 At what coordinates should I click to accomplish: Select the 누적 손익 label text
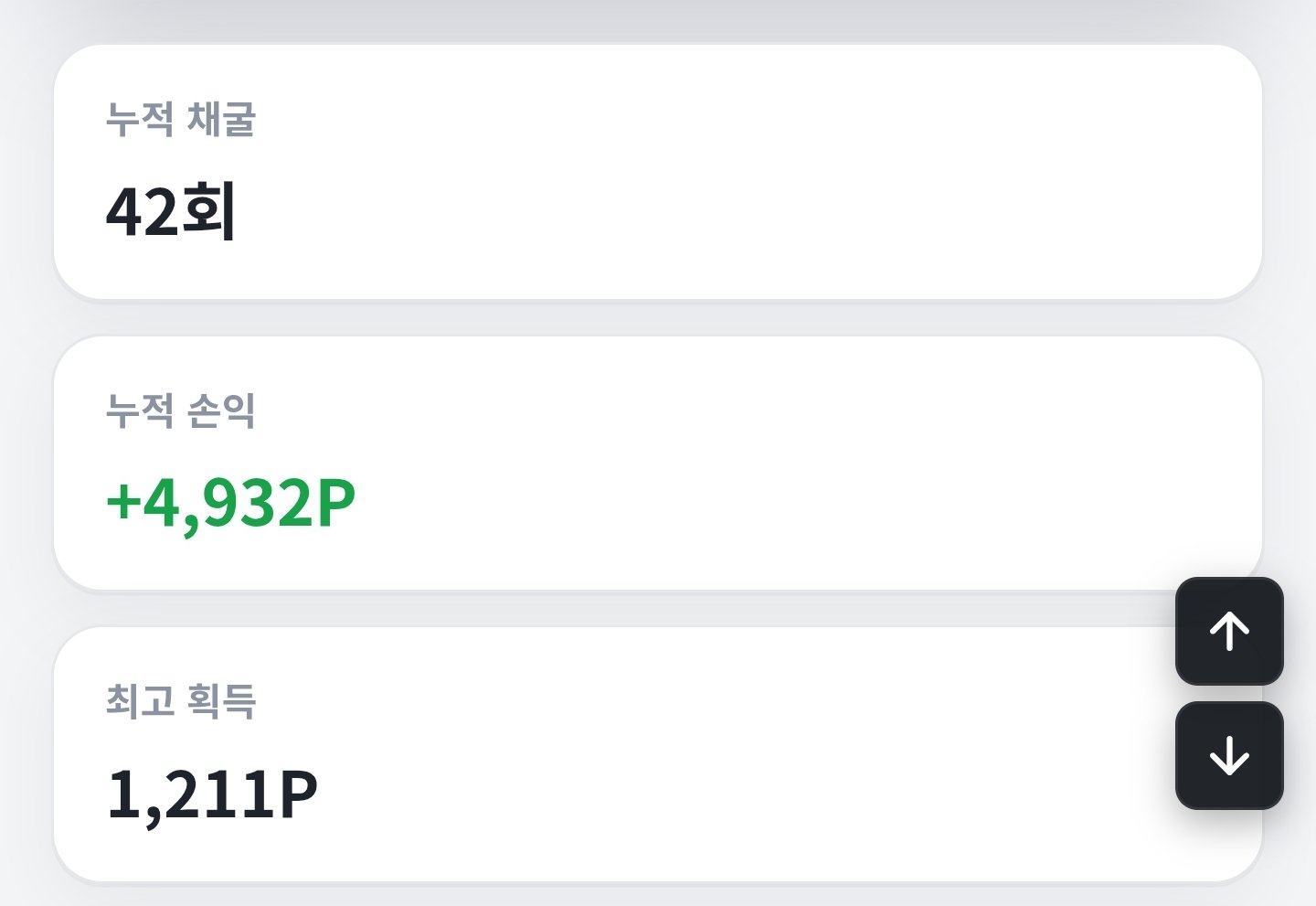pyautogui.click(x=181, y=410)
